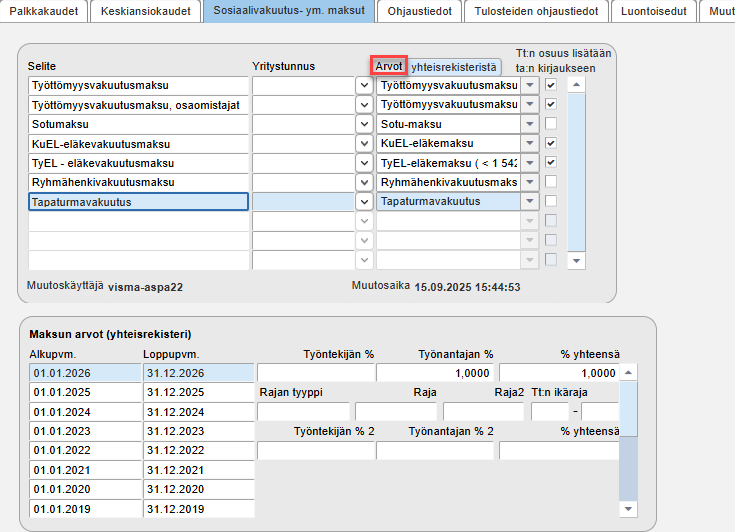Click the Tapaturmavakuutus Selite field
The height and width of the screenshot is (532, 735).
coord(138,202)
